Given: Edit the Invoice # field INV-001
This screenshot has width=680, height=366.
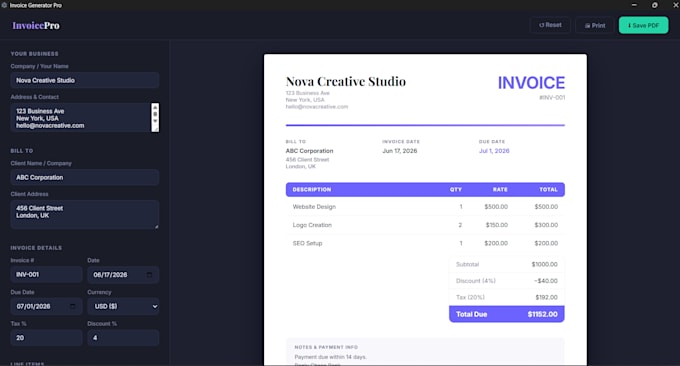Looking at the screenshot, I should [46, 274].
